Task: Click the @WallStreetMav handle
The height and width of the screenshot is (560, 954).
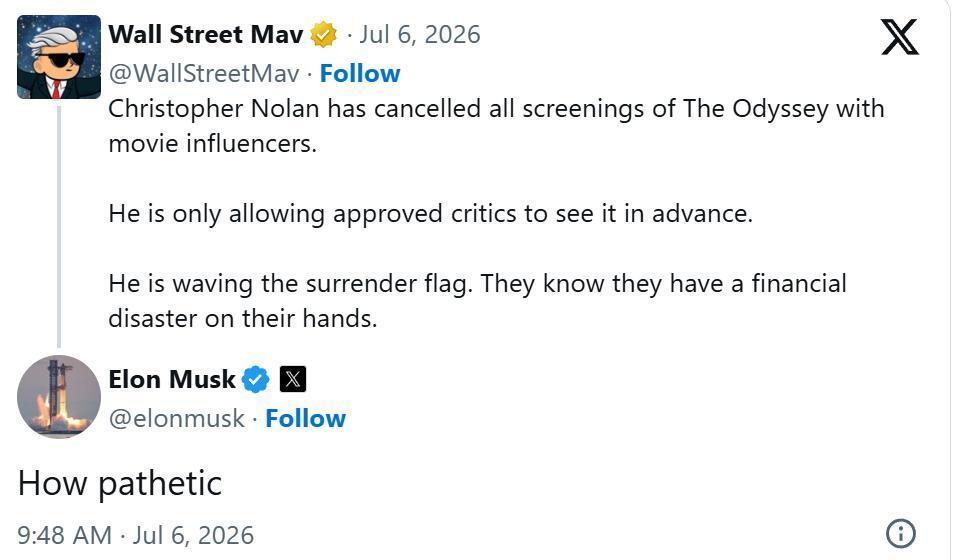Action: click(204, 74)
